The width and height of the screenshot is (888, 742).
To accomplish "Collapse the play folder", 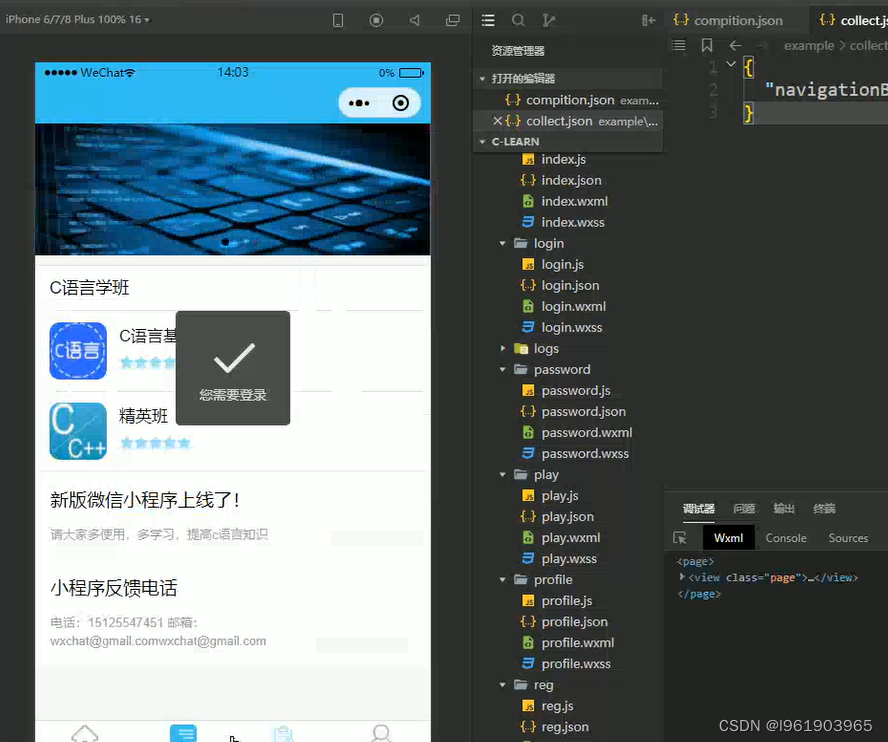I will 502,475.
